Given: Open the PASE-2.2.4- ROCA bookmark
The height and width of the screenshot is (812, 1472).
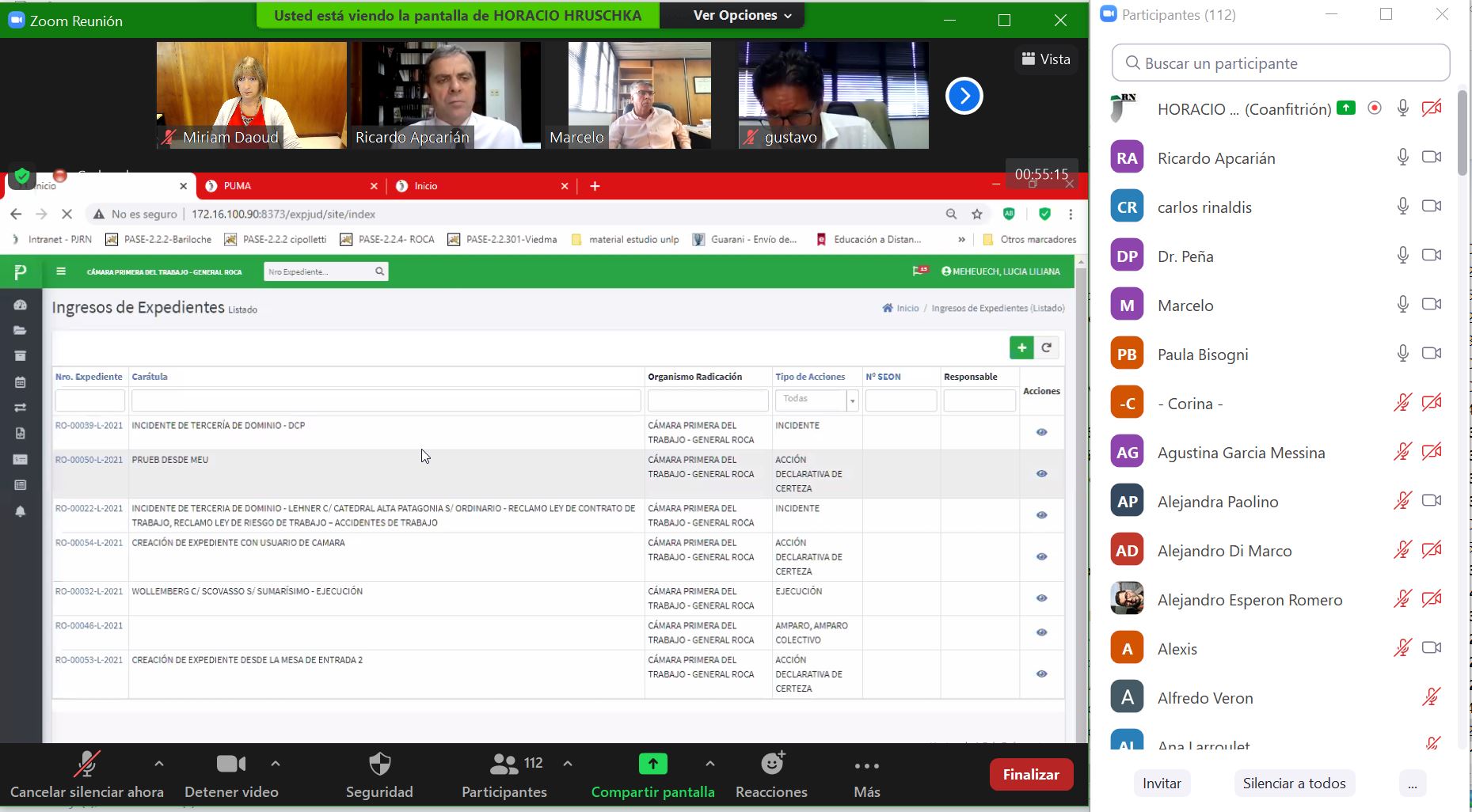Looking at the screenshot, I should 387,240.
